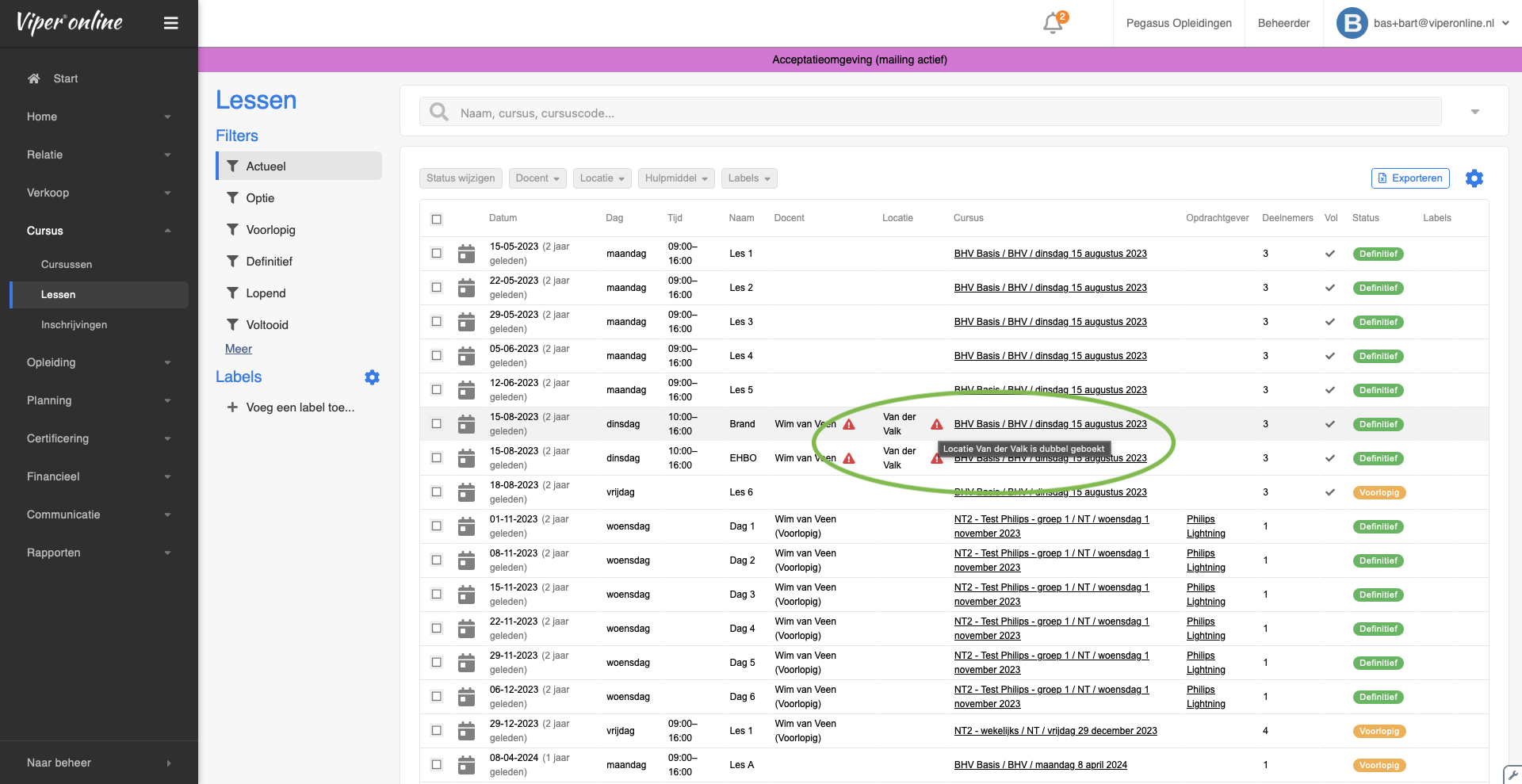Select the Voorlopig filter
Screen dimensions: 1522x784
point(270,230)
